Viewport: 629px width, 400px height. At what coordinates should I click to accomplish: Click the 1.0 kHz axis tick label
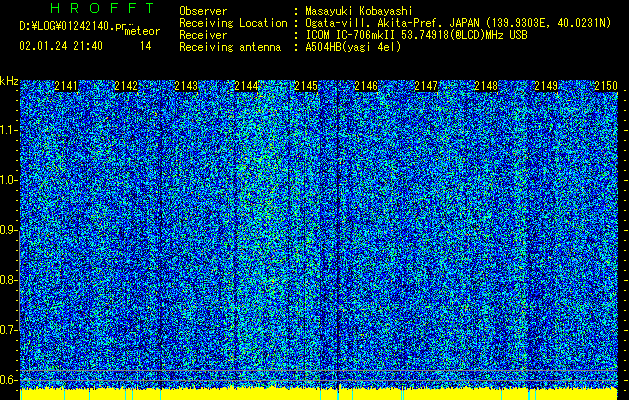pos(8,180)
